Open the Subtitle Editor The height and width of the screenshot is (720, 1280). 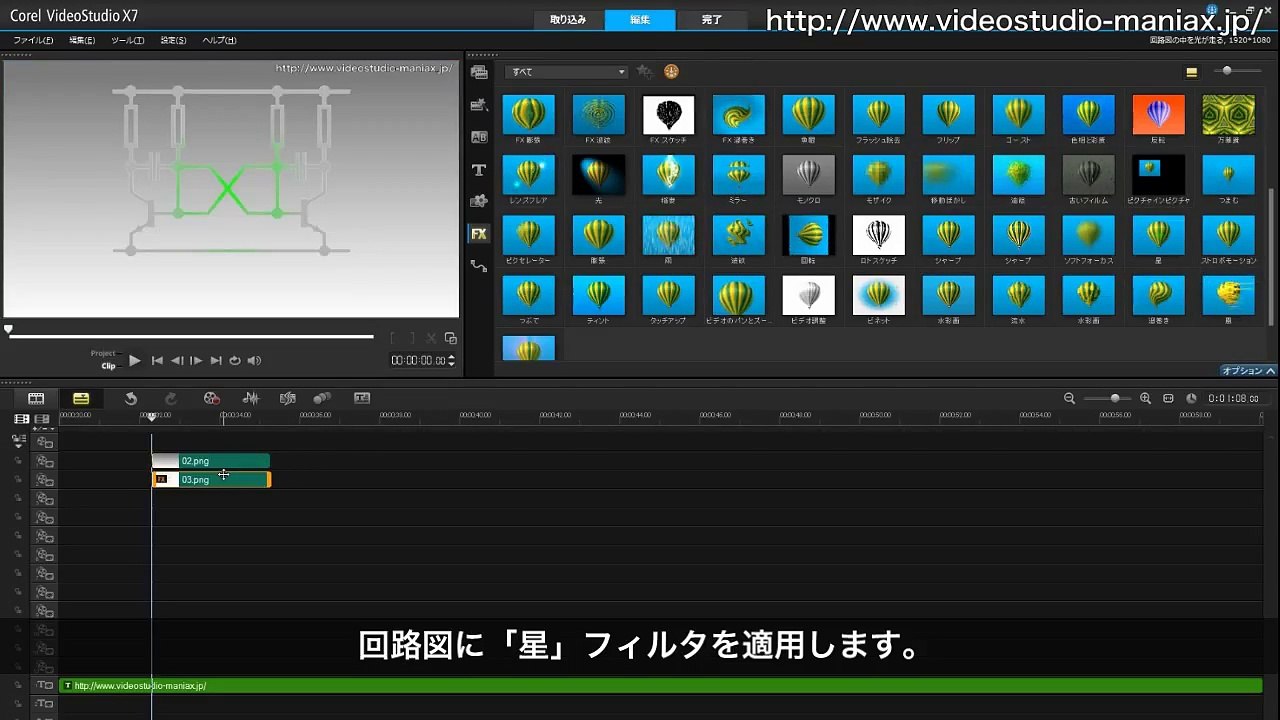pos(362,398)
